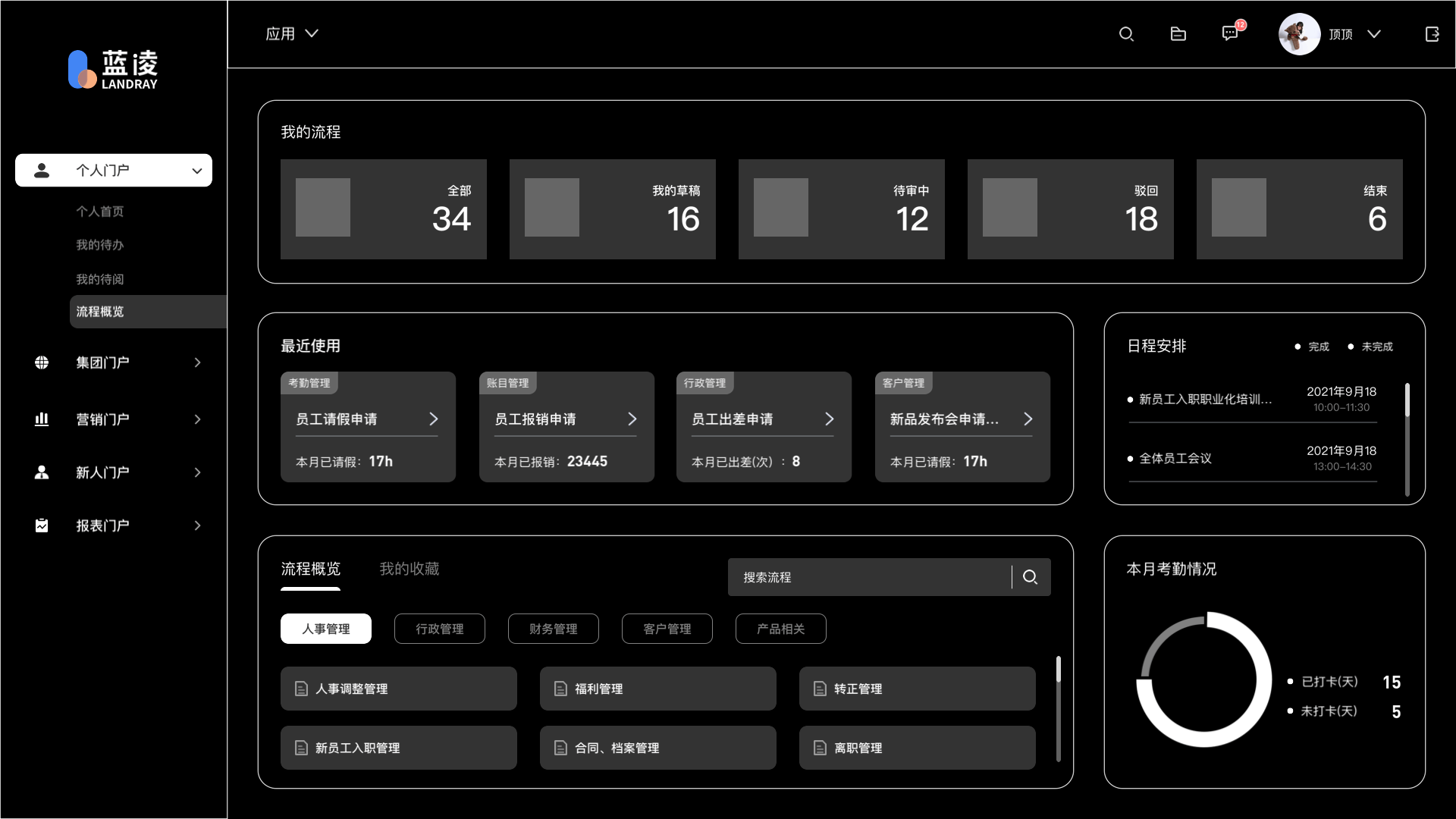The height and width of the screenshot is (819, 1456).
Task: Click the gray placeholder icon in 结束 card
Action: (x=1239, y=207)
